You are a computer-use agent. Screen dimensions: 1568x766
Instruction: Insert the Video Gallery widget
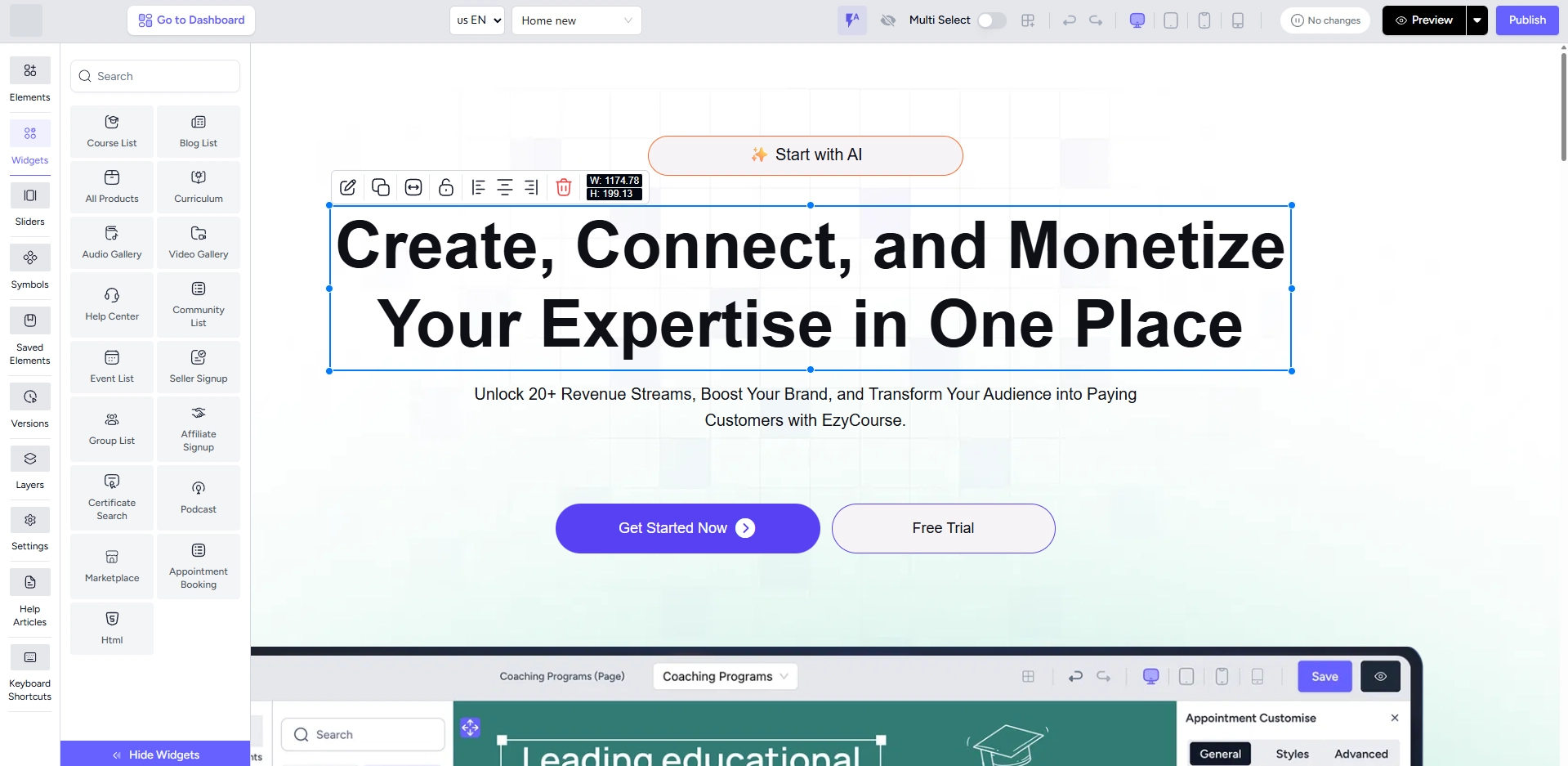point(199,242)
